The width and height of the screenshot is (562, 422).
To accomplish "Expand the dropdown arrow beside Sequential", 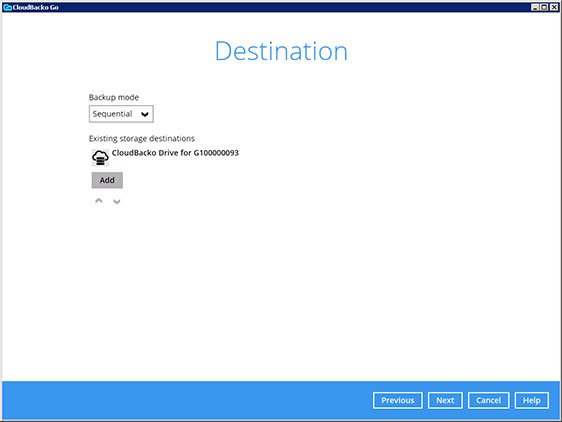I will click(145, 114).
